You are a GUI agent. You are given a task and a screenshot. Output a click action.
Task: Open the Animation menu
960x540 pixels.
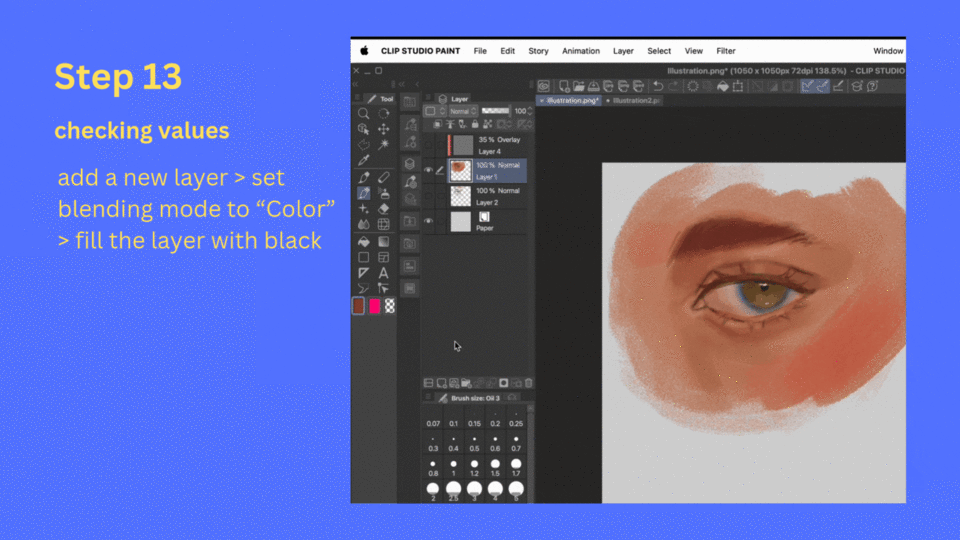[581, 51]
